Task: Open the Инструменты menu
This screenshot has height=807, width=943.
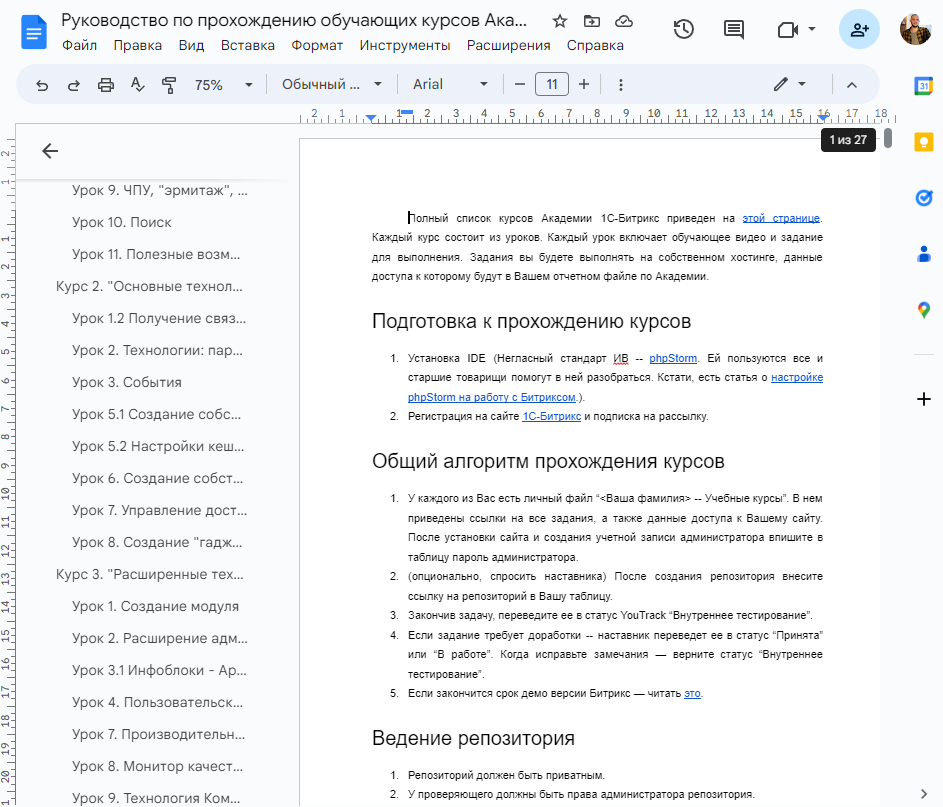Action: (x=405, y=46)
